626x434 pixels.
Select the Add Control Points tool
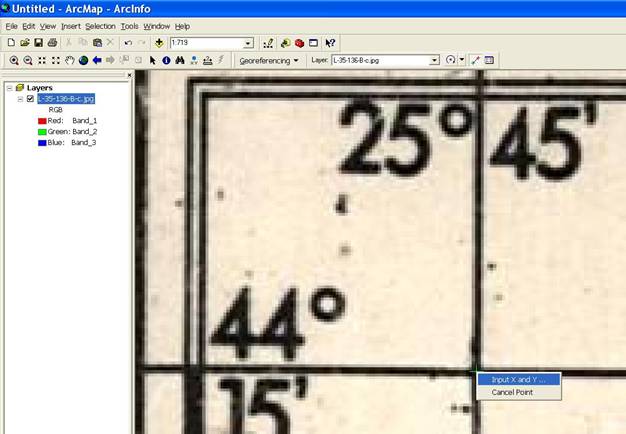click(475, 60)
